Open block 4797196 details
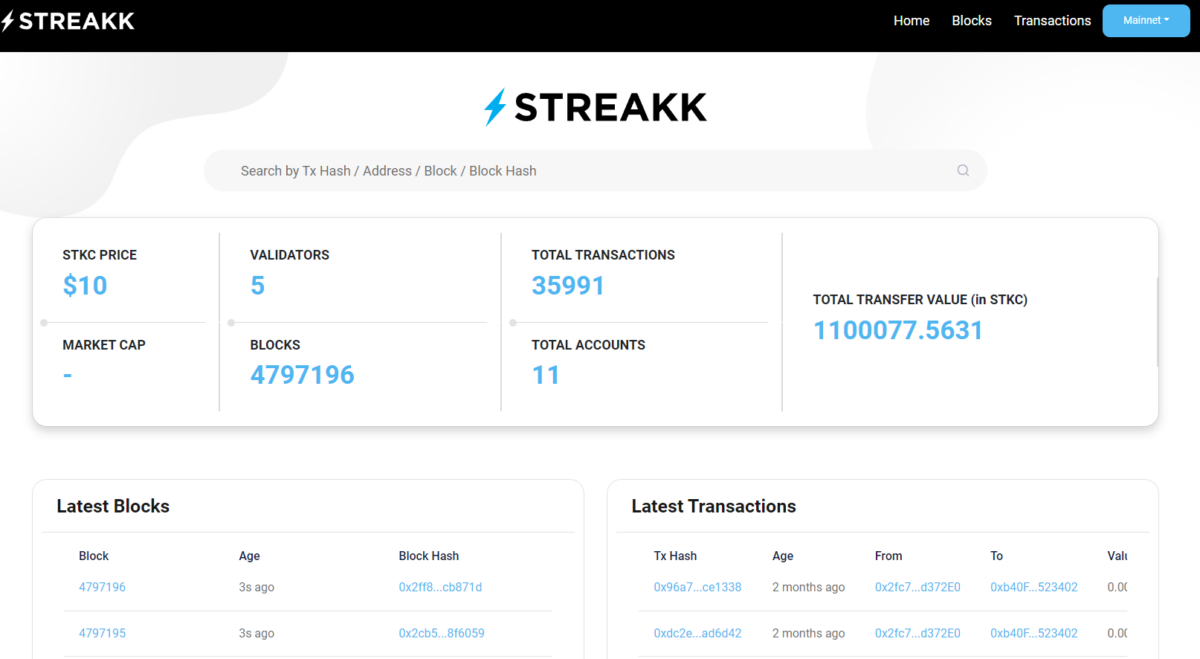This screenshot has width=1200, height=659. tap(102, 587)
